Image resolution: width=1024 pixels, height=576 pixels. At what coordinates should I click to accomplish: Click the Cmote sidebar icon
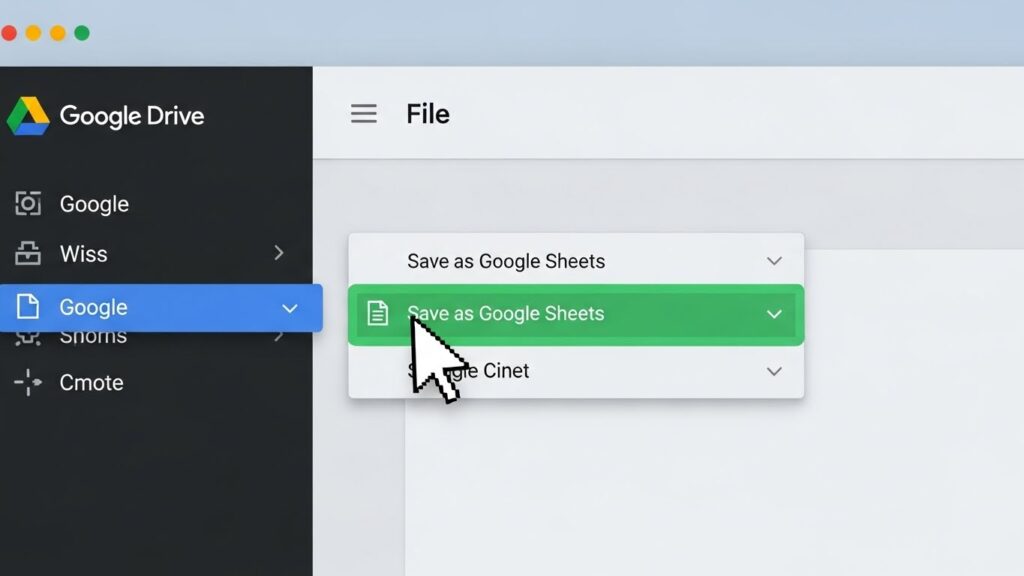[x=28, y=382]
